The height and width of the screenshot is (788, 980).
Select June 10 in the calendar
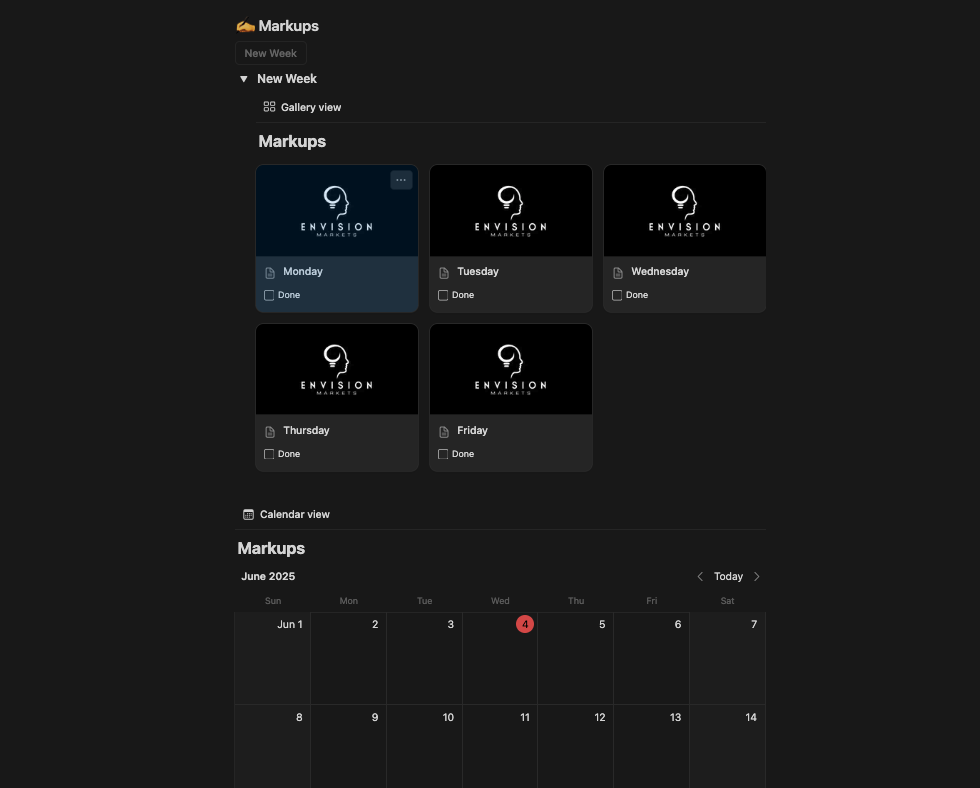pos(424,747)
